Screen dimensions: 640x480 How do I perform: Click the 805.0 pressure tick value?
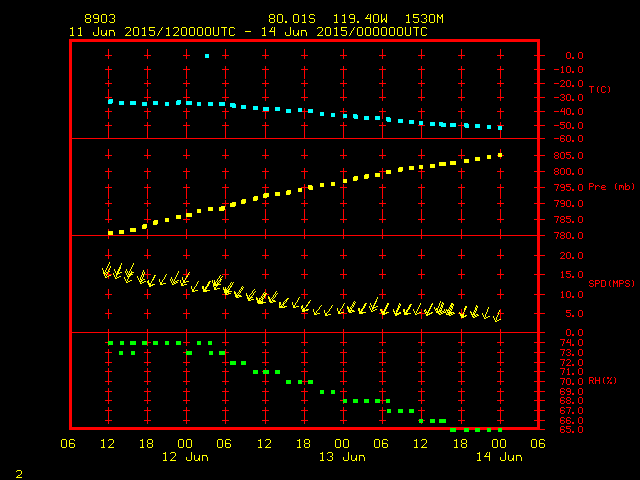569,156
